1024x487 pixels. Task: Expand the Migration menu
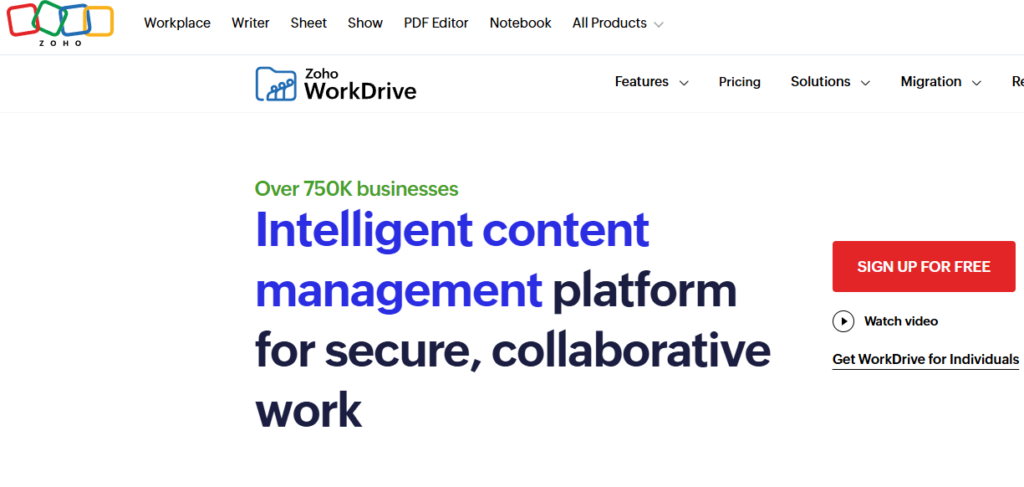tap(940, 82)
